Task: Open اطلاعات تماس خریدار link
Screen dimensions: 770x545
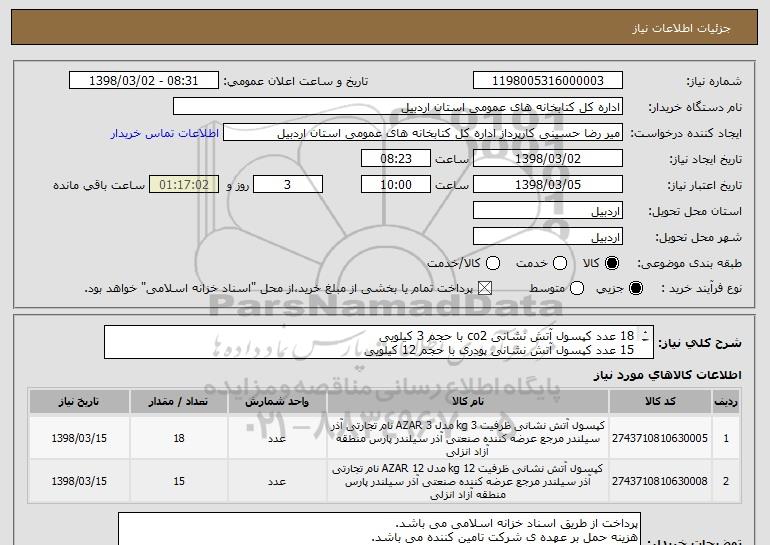Action: [x=165, y=134]
